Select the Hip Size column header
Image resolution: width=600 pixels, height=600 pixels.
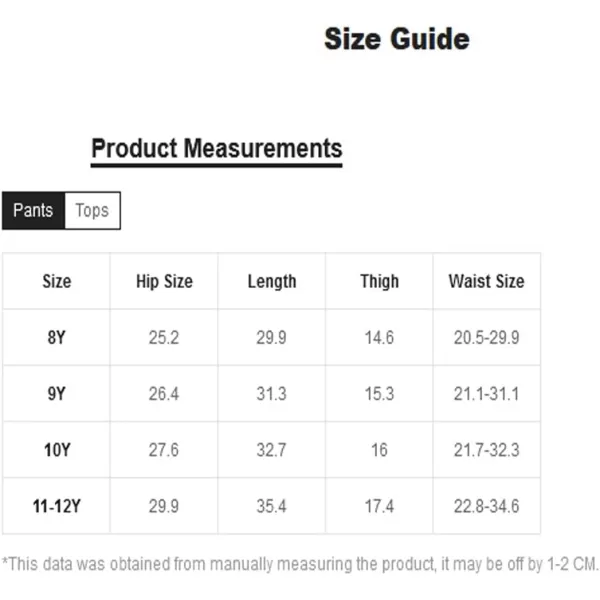pyautogui.click(x=164, y=281)
